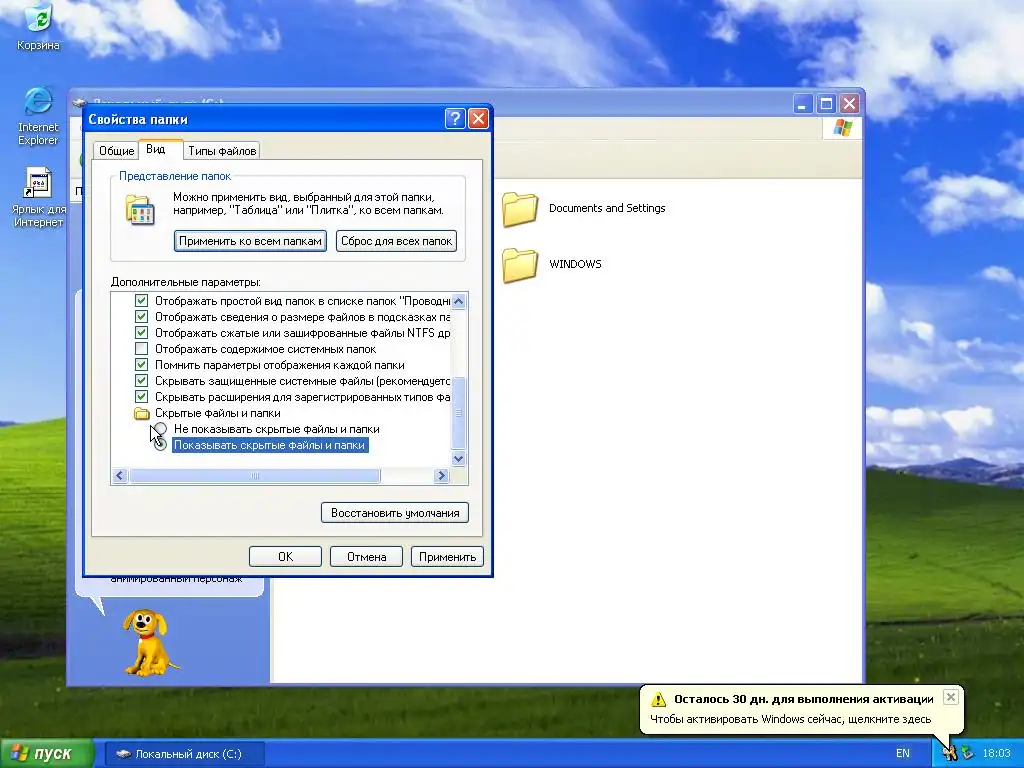Image resolution: width=1024 pixels, height=768 pixels.
Task: Uncheck hide protected system files checkbox
Action: click(x=141, y=381)
